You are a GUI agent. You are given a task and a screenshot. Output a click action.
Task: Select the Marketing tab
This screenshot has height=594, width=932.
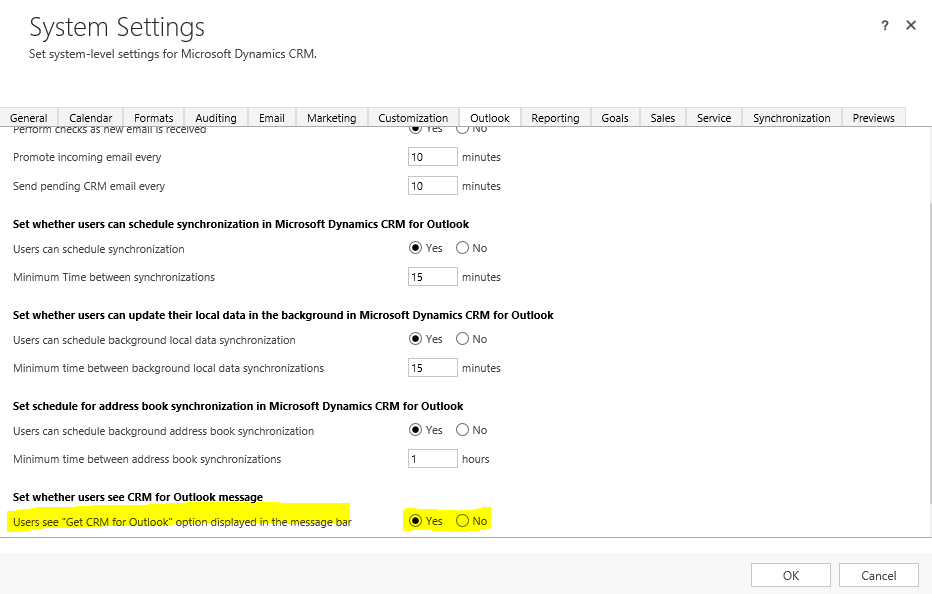click(331, 117)
